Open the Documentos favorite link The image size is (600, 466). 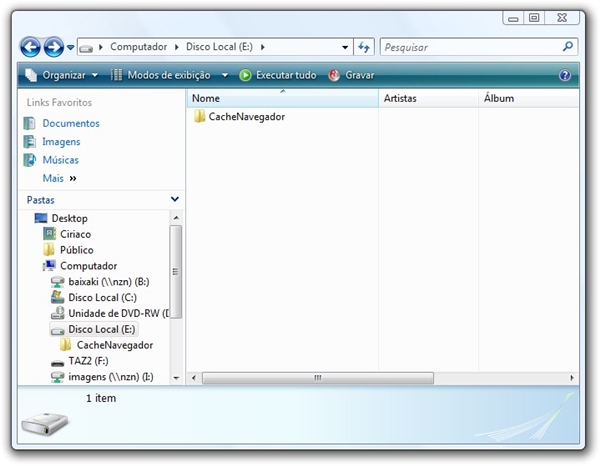pos(70,124)
